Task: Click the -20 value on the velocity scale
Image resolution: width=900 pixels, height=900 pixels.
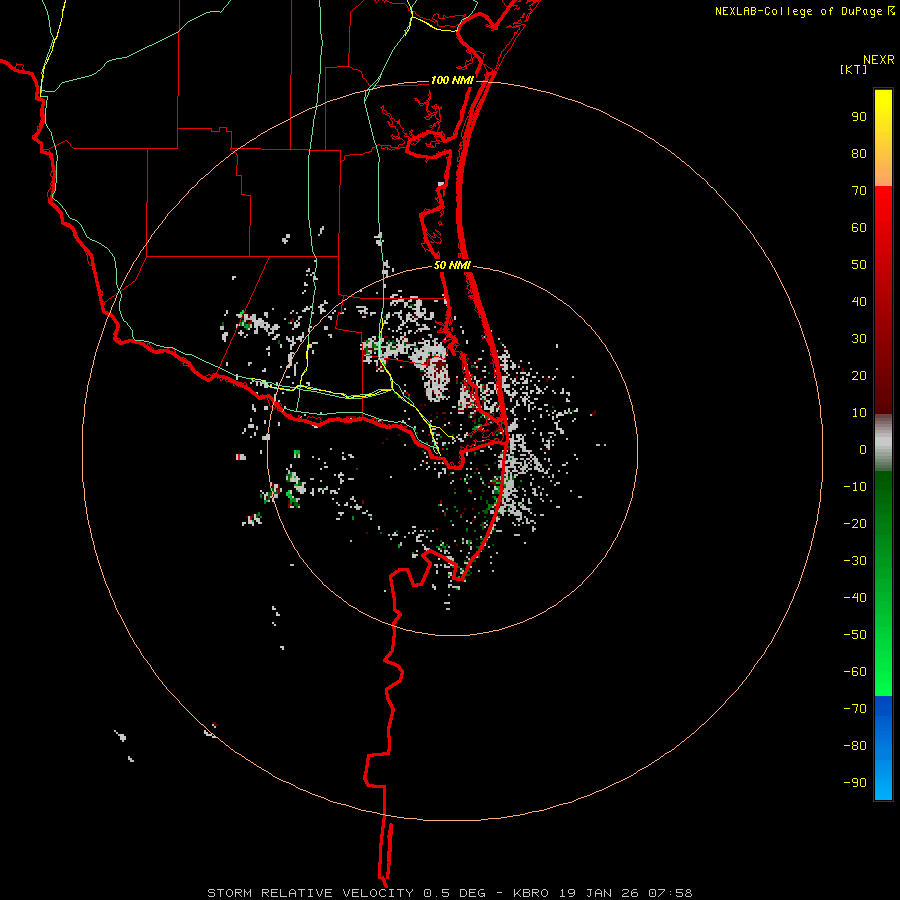Action: tap(855, 524)
